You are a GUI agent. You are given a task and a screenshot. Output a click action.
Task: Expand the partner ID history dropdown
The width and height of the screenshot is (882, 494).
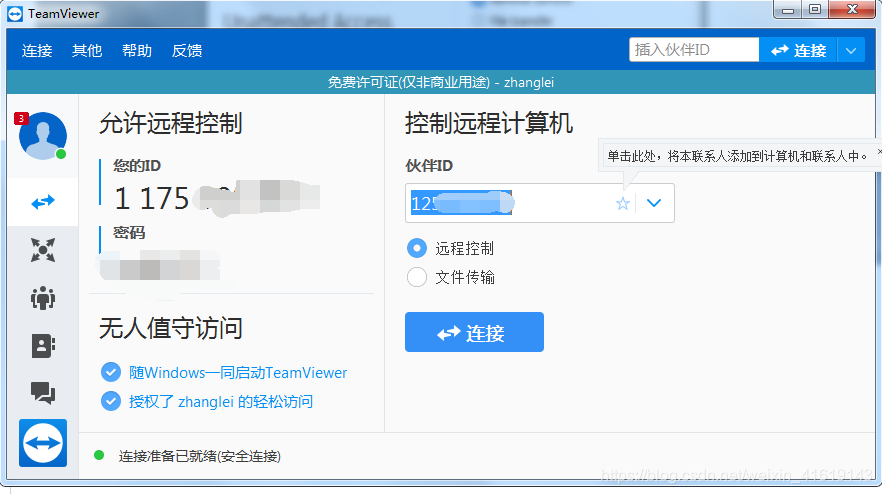[x=654, y=203]
